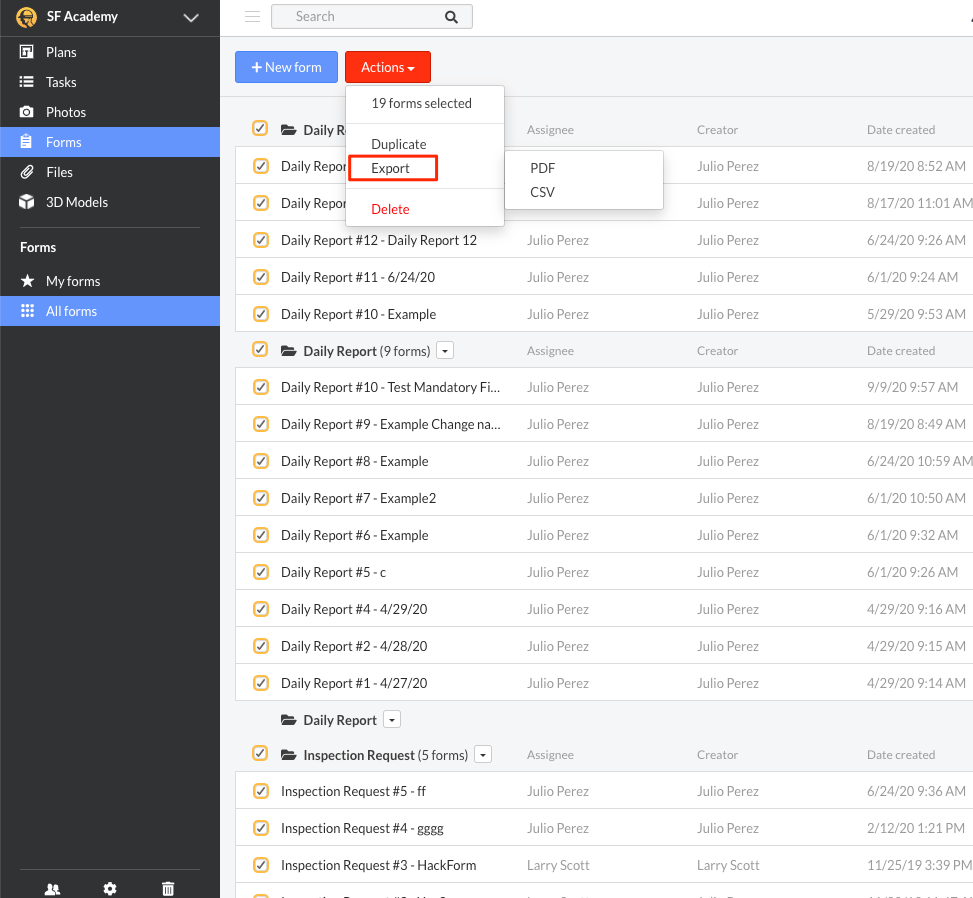This screenshot has height=898, width=973.
Task: Click Assignee header in Inspection Request group
Action: pos(550,755)
